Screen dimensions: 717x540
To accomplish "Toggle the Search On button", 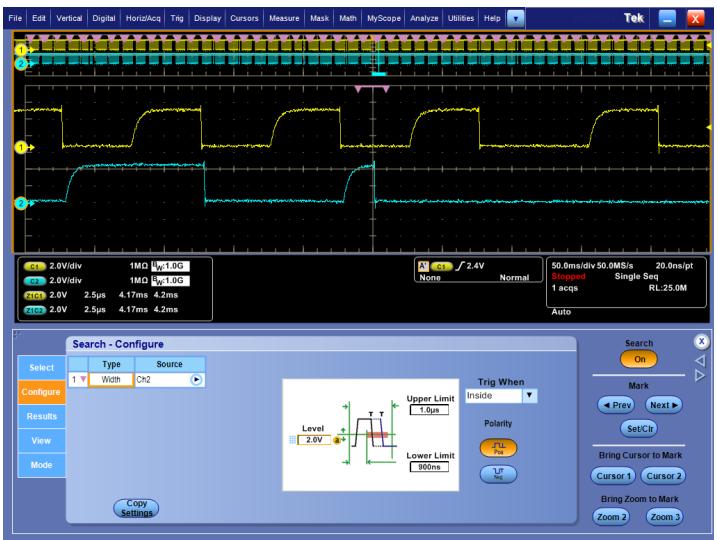I will (639, 359).
